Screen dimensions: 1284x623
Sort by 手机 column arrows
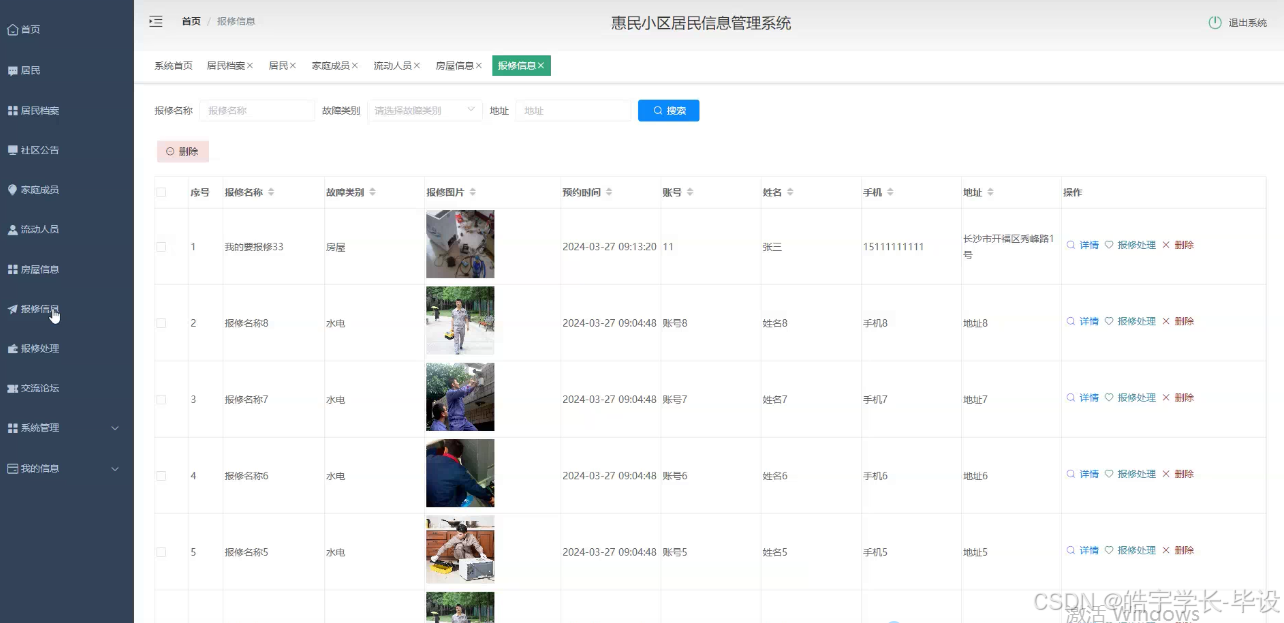(890, 192)
